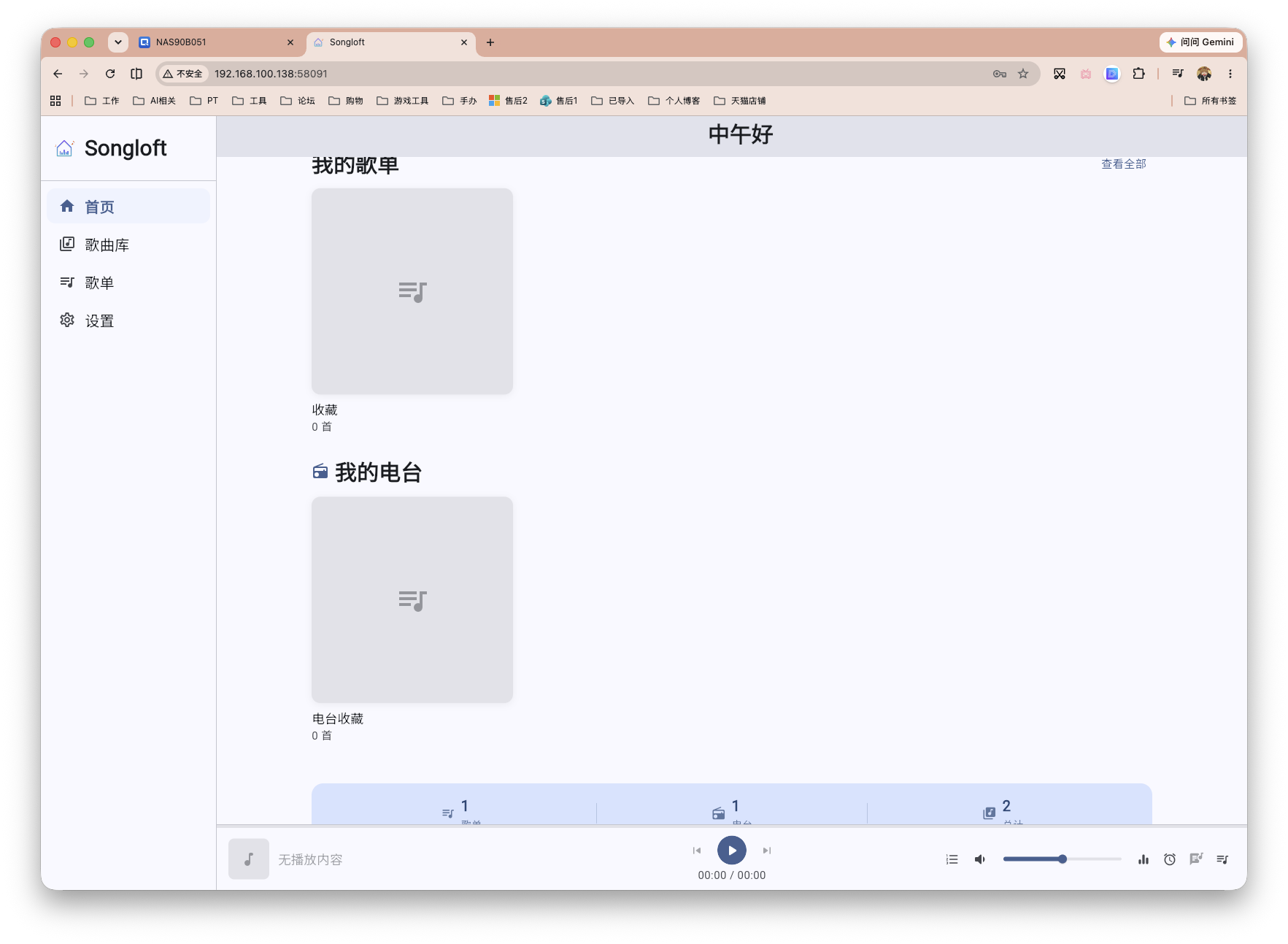Open the 已导入 bookmark folder
The width and height of the screenshot is (1288, 944).
point(613,101)
